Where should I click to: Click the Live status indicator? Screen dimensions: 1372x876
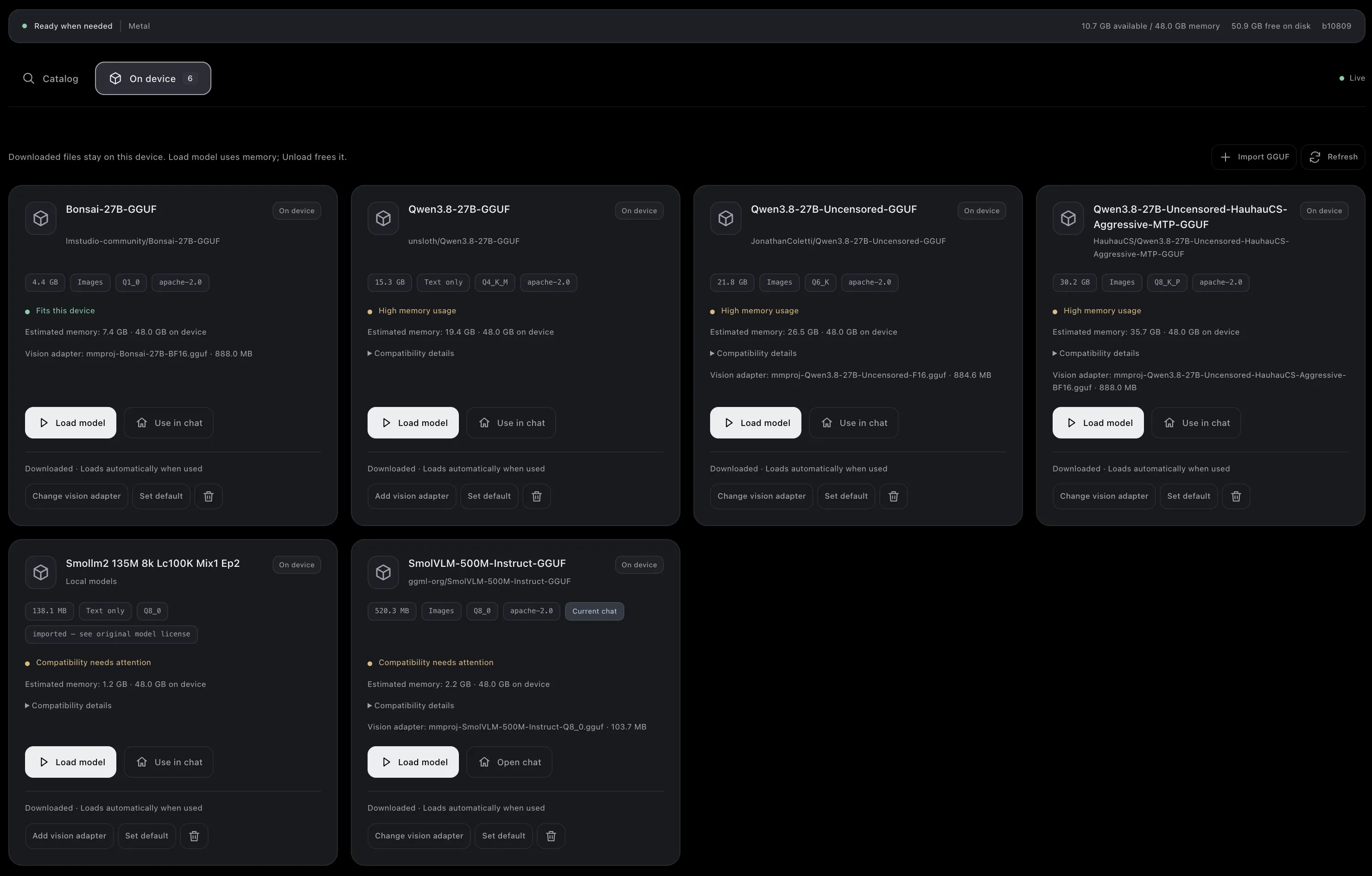pos(1352,78)
